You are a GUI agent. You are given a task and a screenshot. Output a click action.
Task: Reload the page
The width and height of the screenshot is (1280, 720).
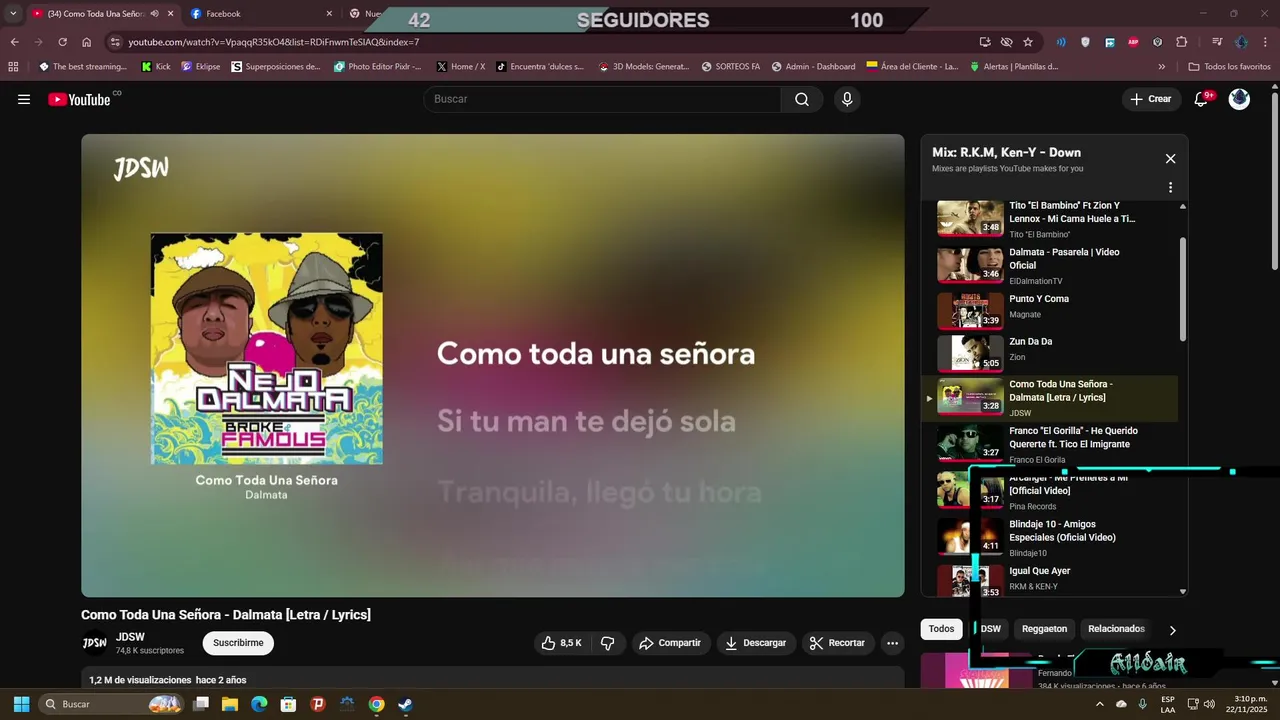click(x=62, y=42)
